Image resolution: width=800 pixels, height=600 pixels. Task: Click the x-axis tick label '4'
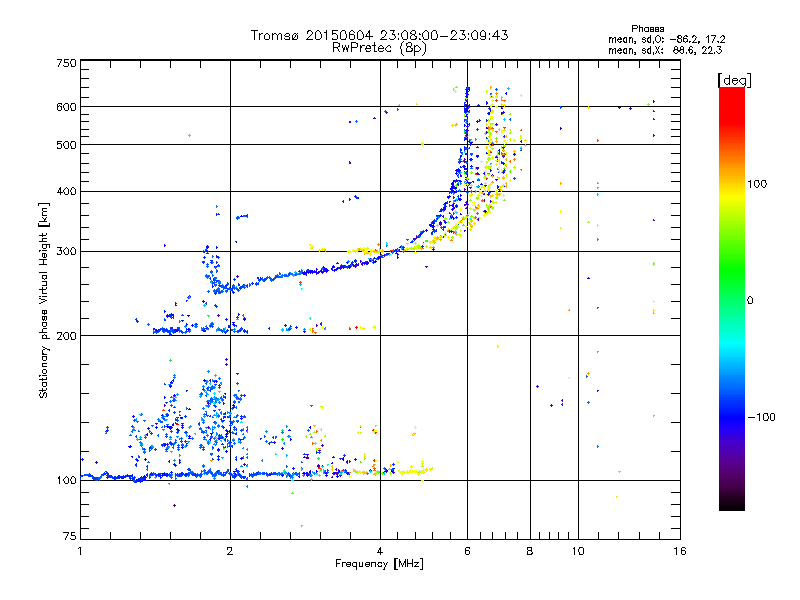(380, 551)
